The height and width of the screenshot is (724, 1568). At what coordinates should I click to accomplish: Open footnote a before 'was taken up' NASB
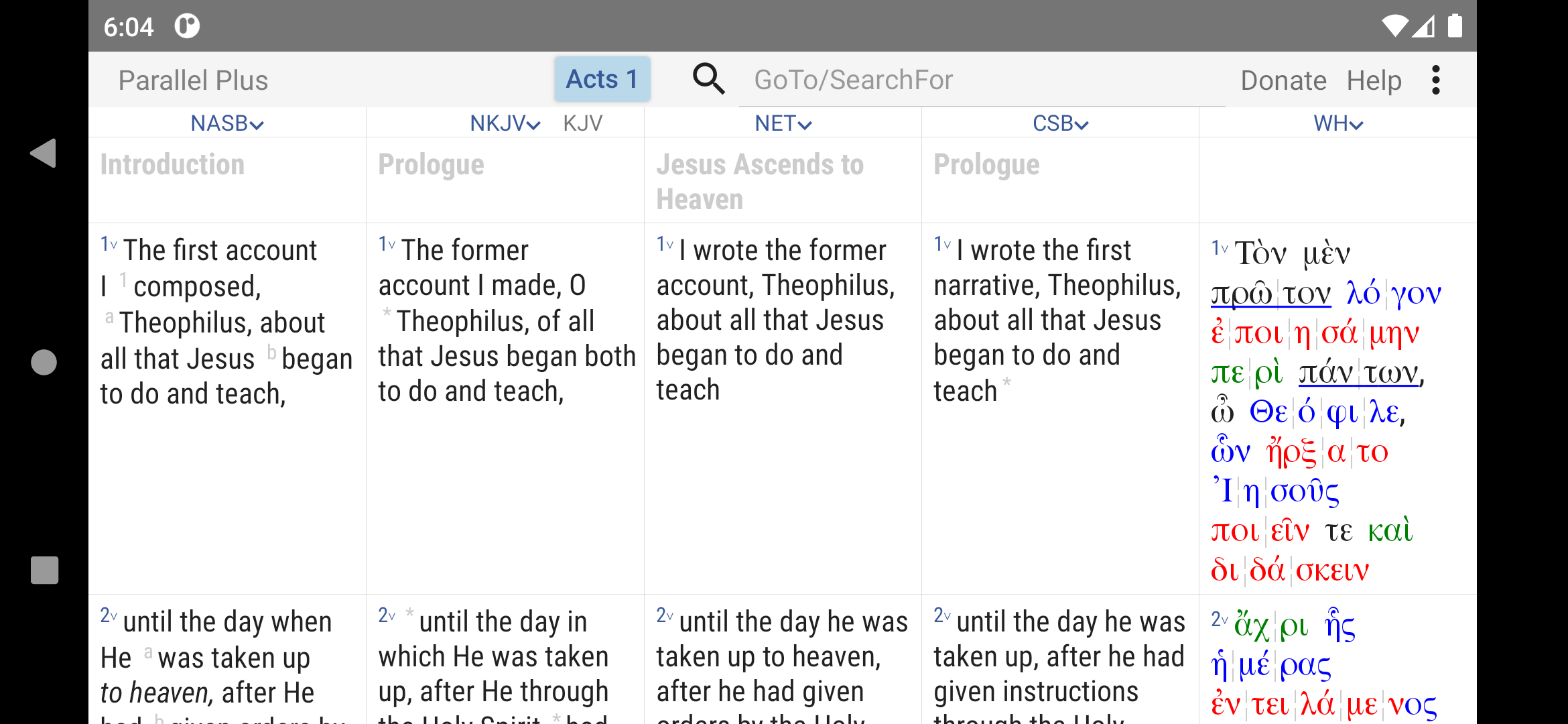click(148, 652)
